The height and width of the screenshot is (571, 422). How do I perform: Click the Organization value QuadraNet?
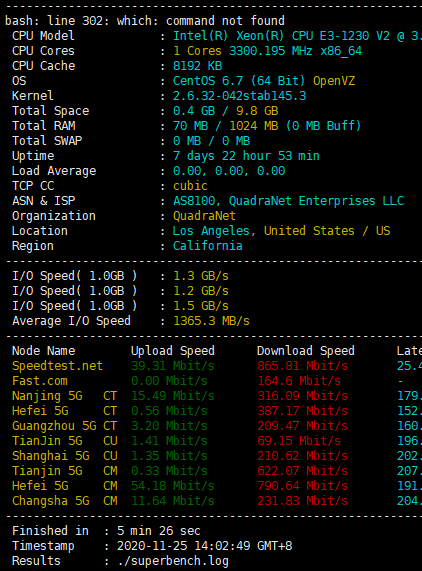pyautogui.click(x=204, y=216)
